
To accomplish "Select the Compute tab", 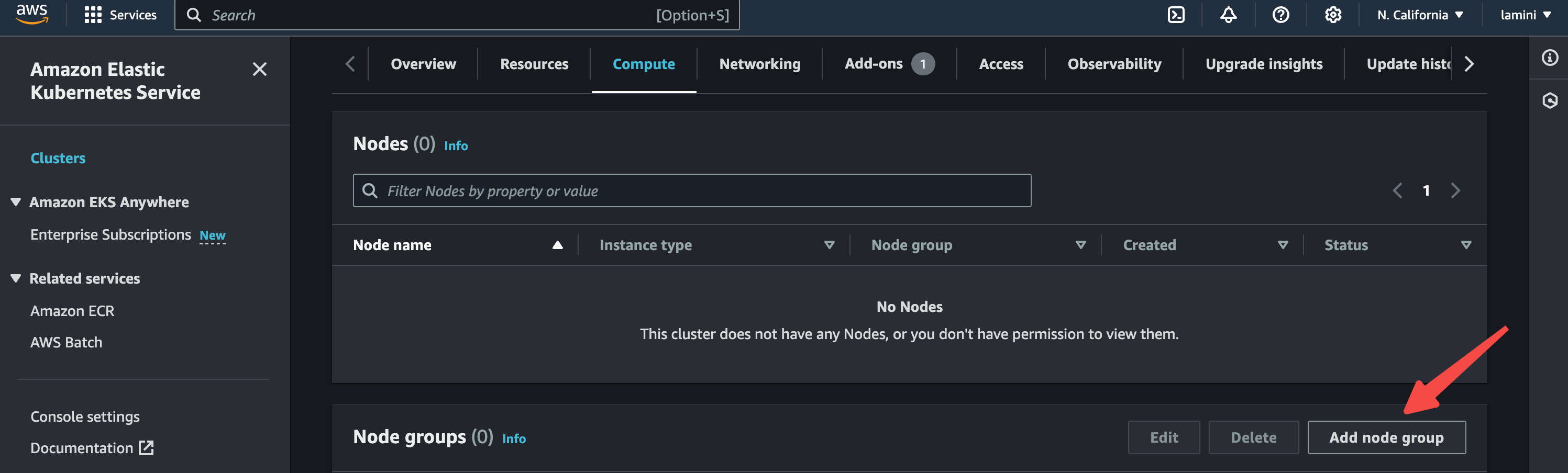I will point(644,64).
